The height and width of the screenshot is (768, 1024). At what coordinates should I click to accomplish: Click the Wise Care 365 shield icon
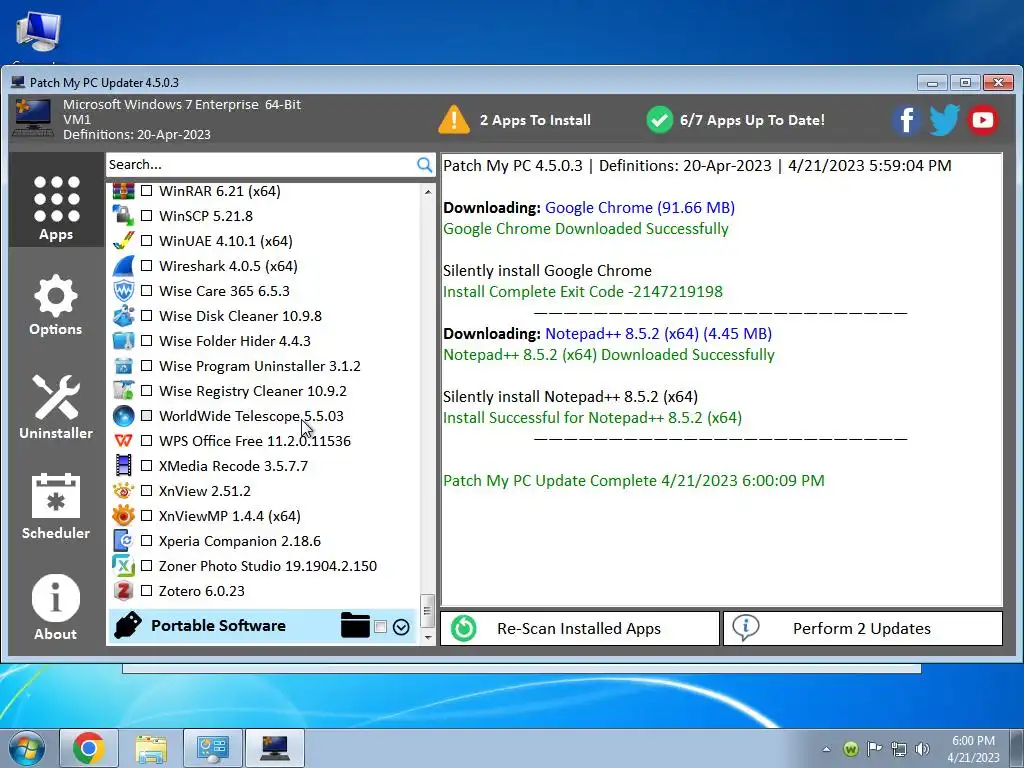coord(123,291)
